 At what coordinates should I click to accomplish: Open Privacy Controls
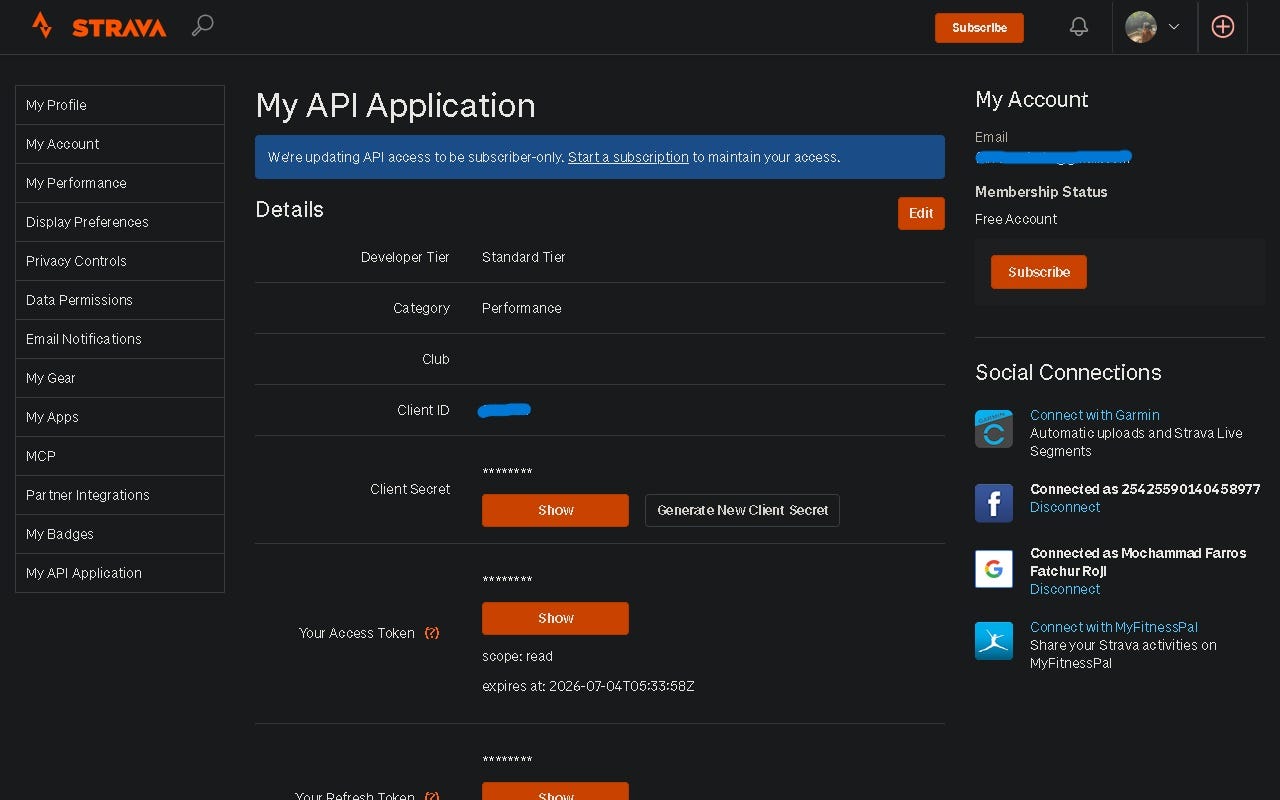point(120,261)
